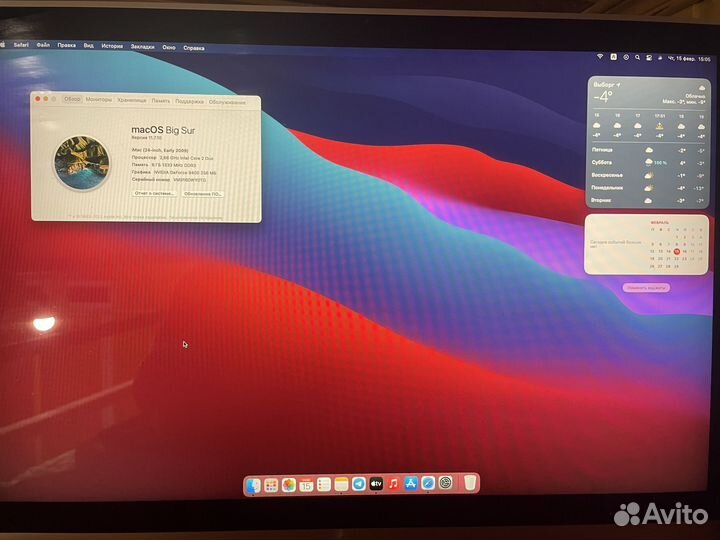Click the small icon beside the date

pos(660,58)
